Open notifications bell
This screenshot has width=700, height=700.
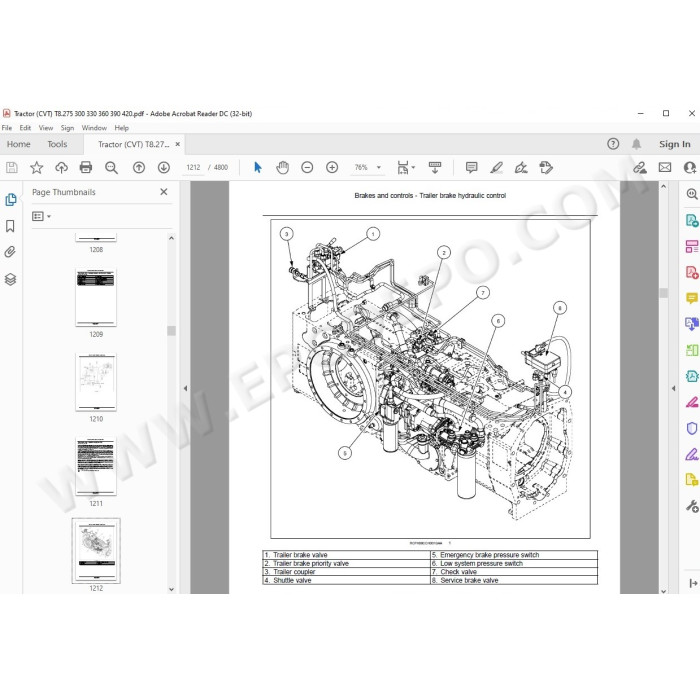pos(636,144)
